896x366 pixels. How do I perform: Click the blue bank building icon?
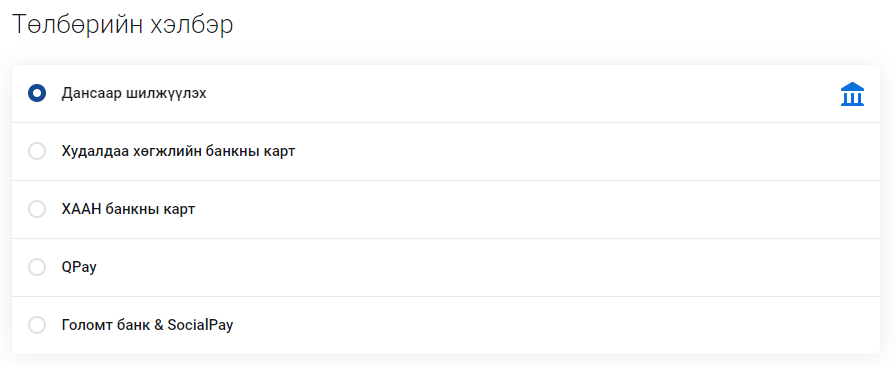(x=852, y=94)
